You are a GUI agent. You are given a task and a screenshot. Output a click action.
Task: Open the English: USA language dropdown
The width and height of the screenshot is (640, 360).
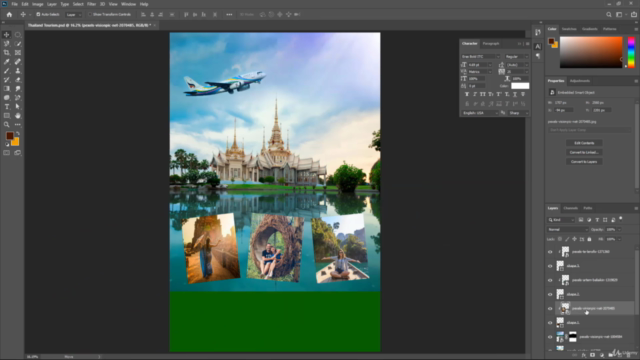(x=480, y=113)
